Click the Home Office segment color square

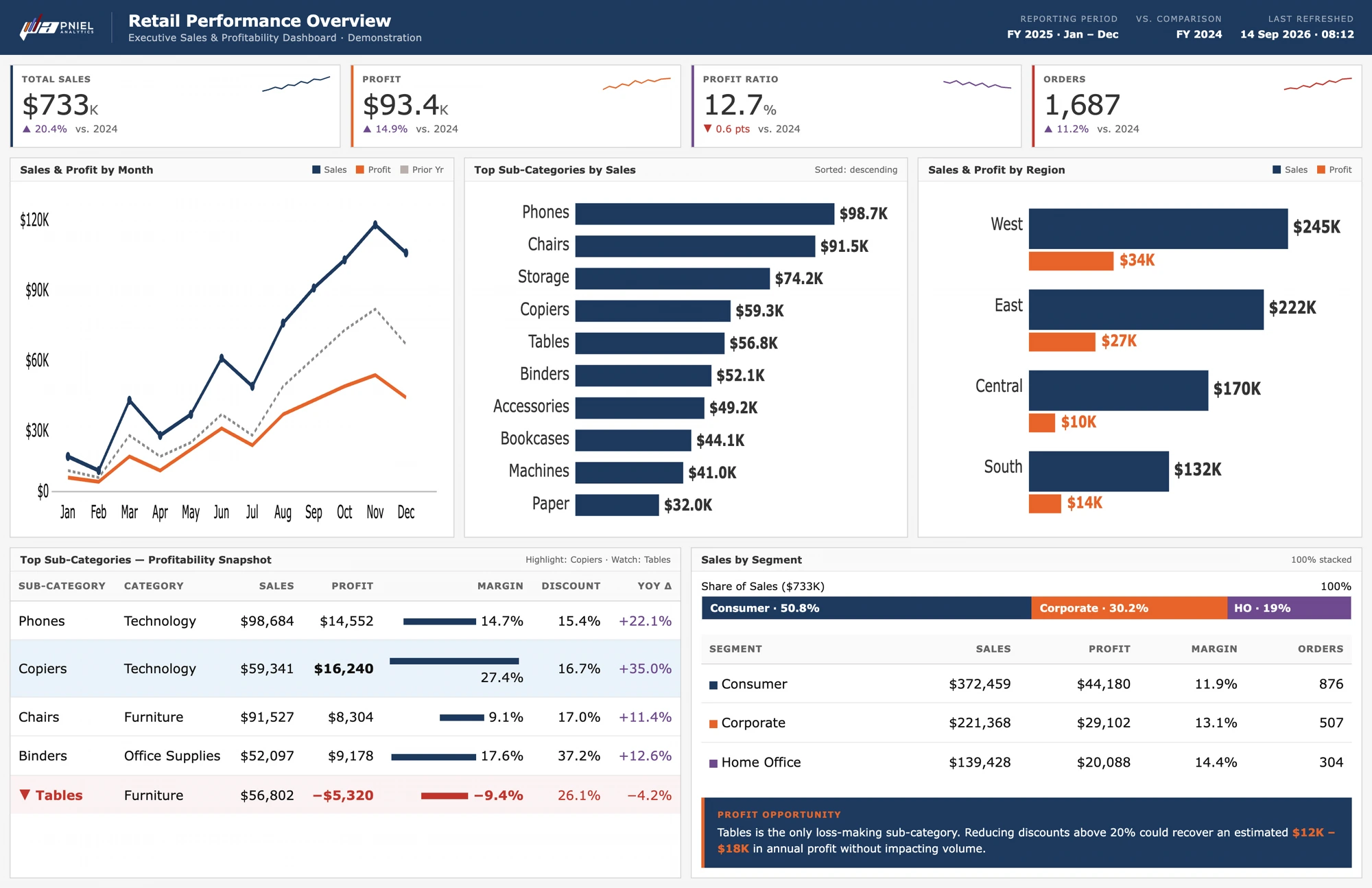click(713, 763)
